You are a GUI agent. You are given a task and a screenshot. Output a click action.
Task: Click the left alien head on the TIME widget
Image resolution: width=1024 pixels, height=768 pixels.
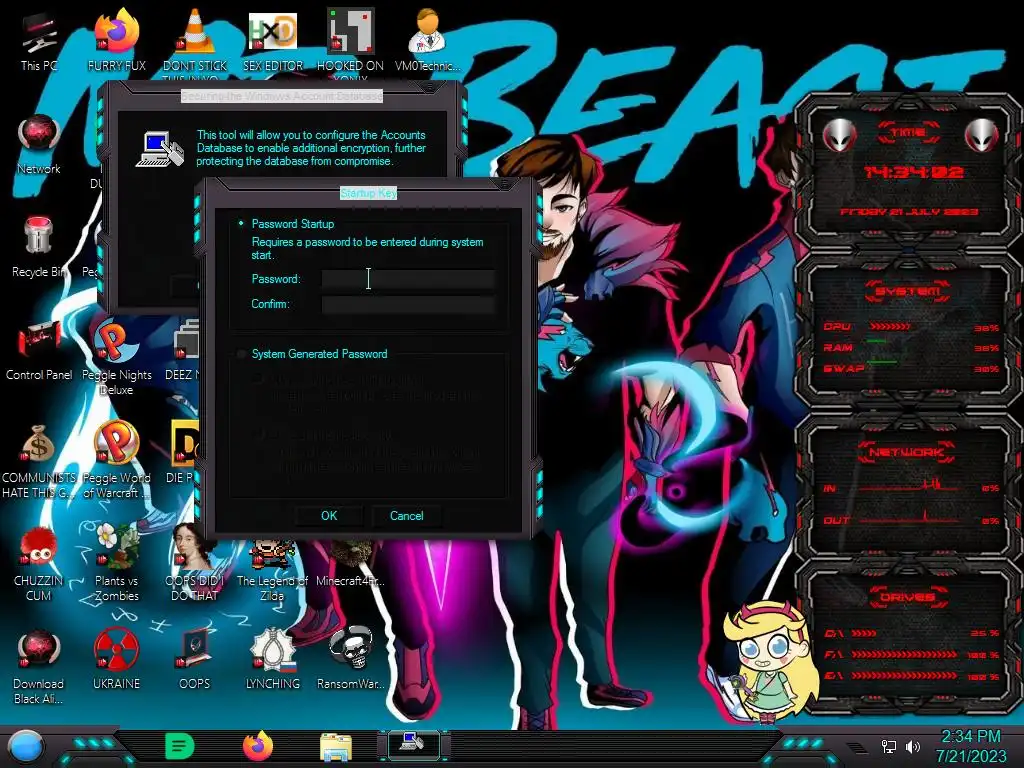pos(839,136)
